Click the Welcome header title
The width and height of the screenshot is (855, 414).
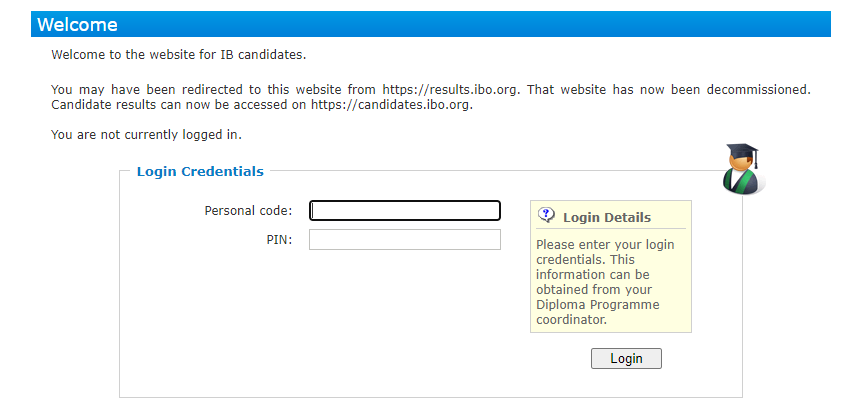tap(77, 25)
